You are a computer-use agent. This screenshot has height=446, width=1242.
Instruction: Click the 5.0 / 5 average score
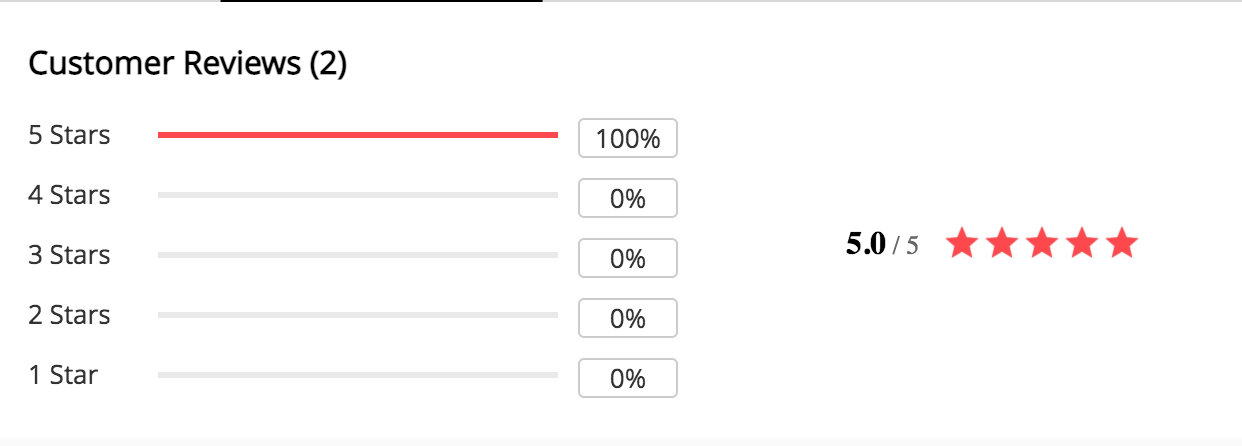coord(882,244)
